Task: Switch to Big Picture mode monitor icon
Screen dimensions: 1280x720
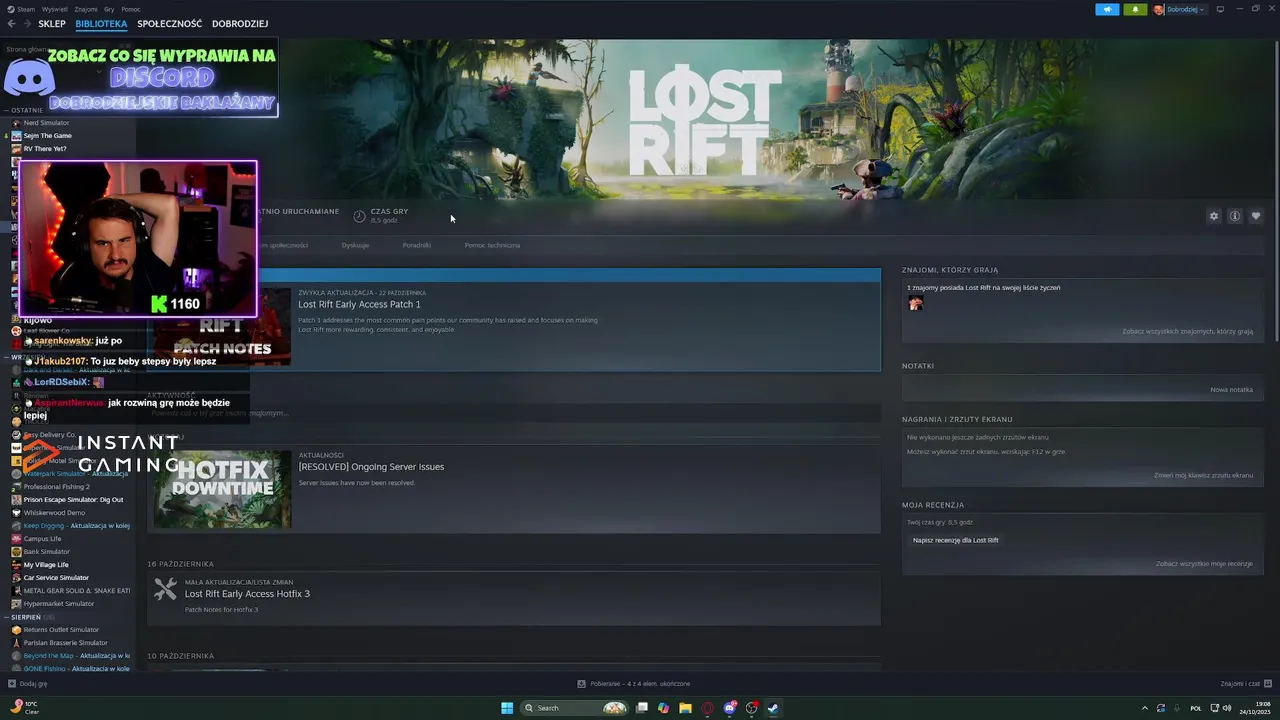Action: [1220, 9]
